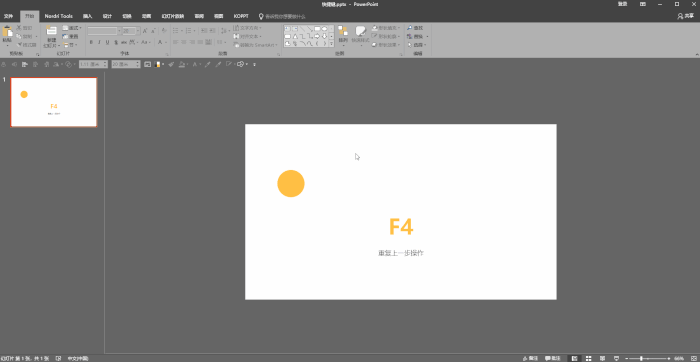Image resolution: width=700 pixels, height=362 pixels.
Task: Adjust the zoom slider handle
Action: 641,358
